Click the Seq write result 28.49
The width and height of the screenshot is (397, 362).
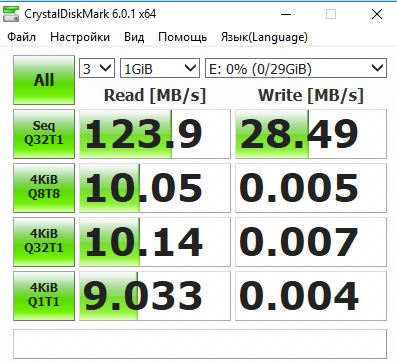[311, 134]
